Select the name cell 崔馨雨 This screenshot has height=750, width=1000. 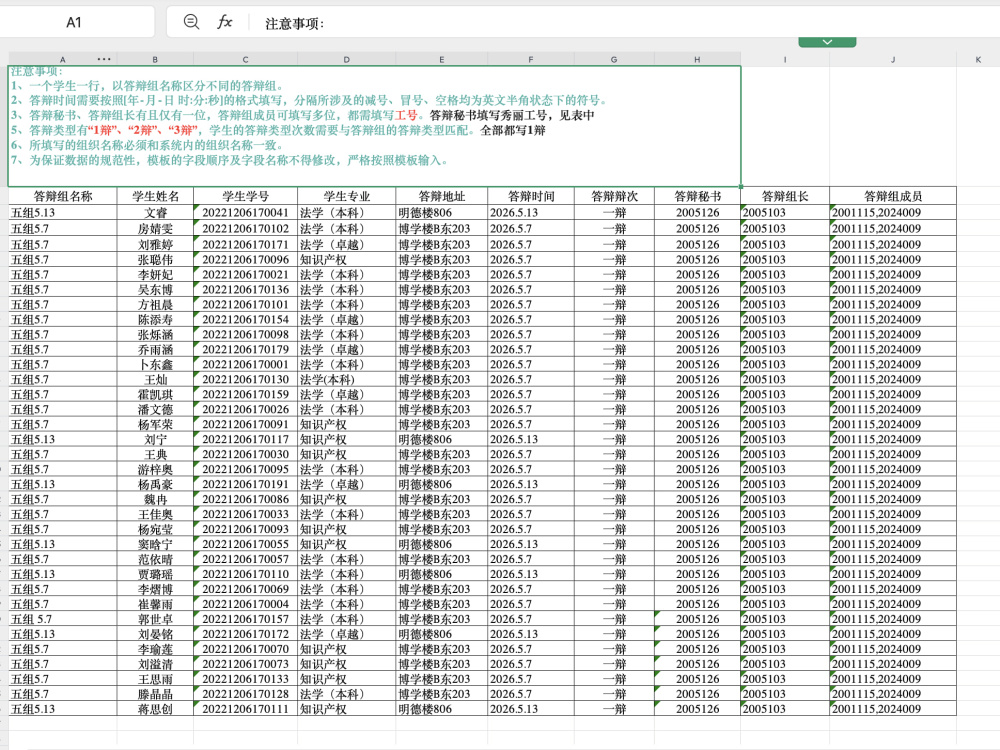coord(156,604)
